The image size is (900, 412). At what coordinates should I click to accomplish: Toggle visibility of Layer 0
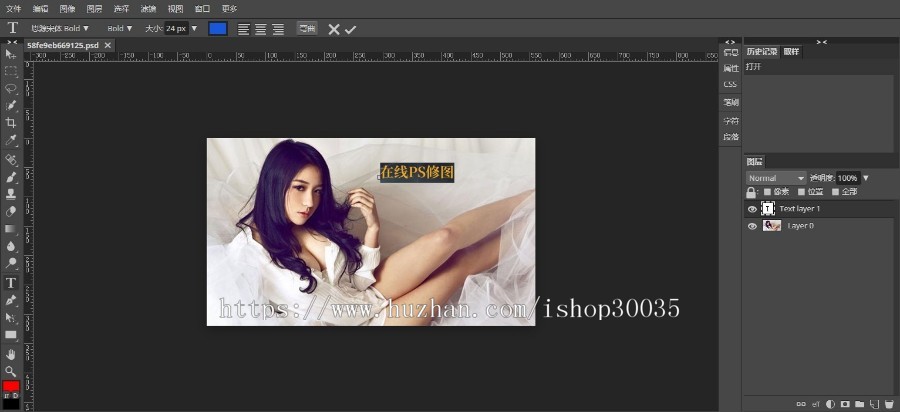pos(752,226)
